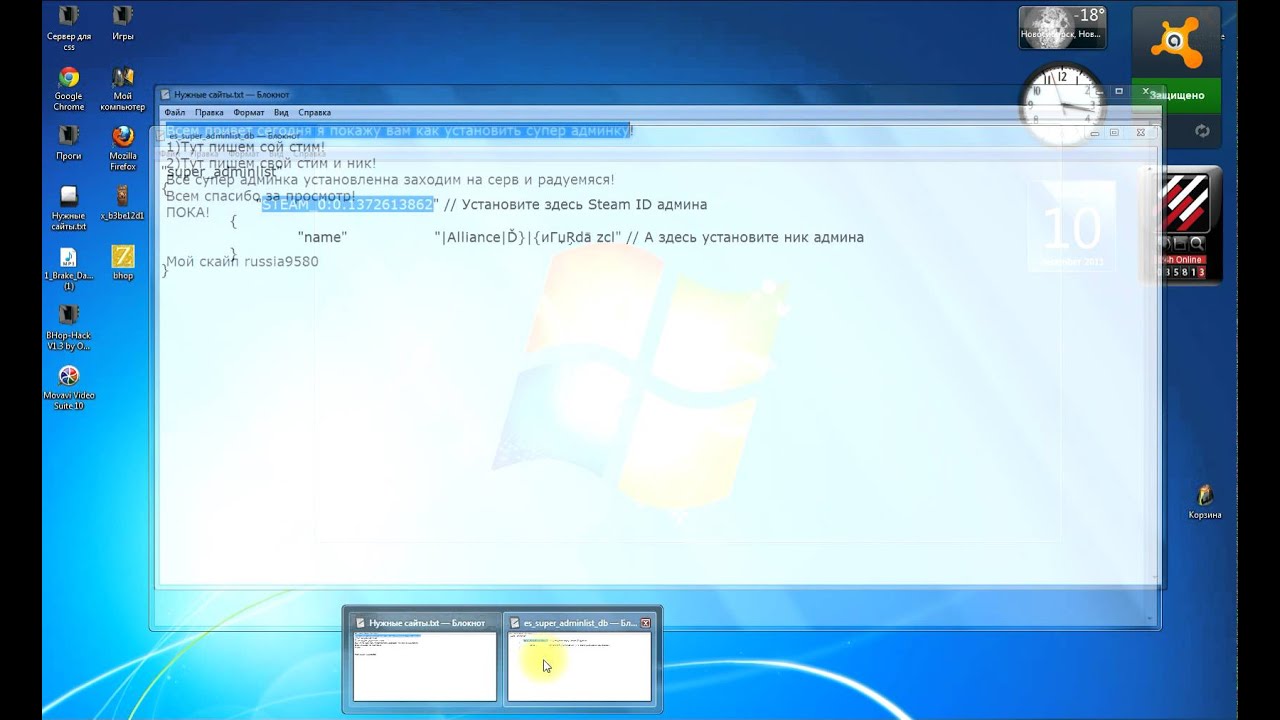Click the calendar gadget showing 10
This screenshot has height=720, width=1280.
click(1071, 227)
